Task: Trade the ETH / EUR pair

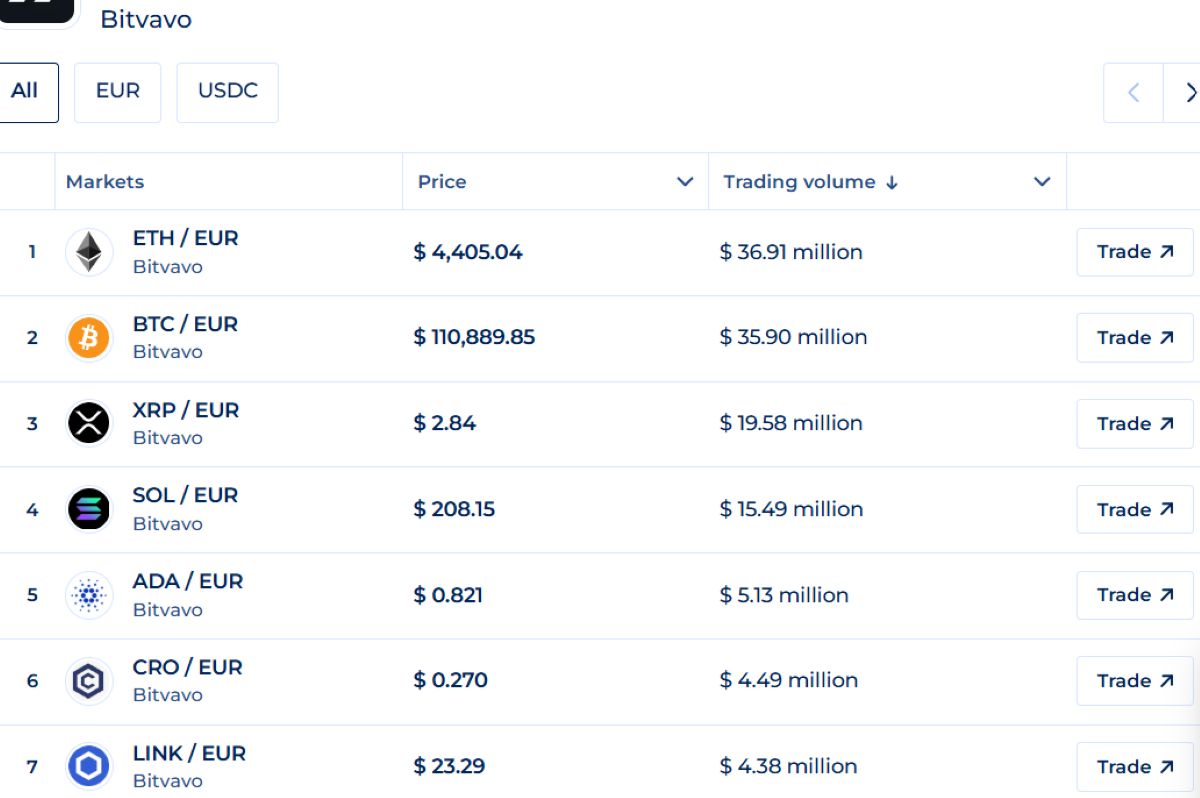Action: 1135,252
